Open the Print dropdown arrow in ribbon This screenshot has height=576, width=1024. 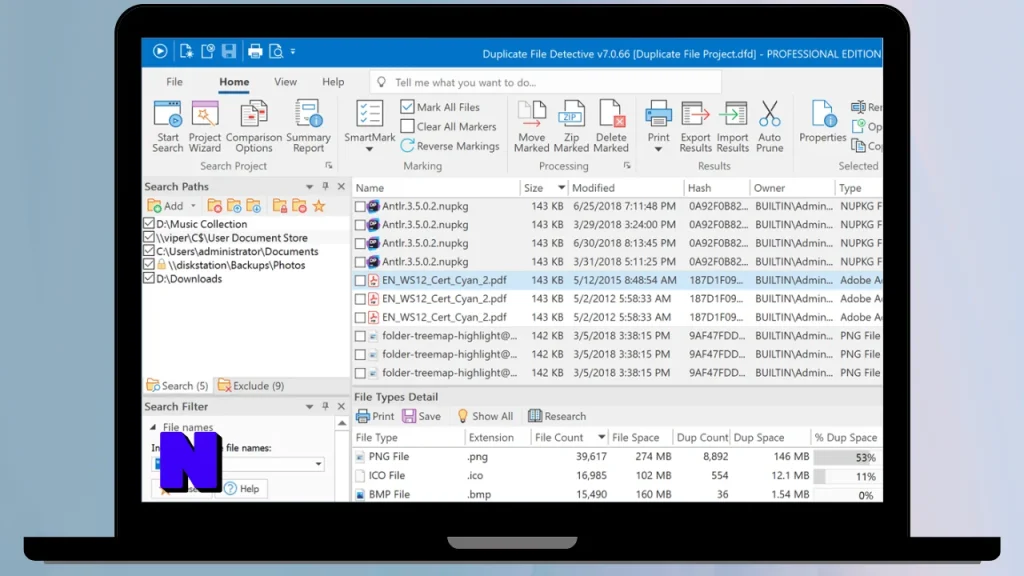(x=658, y=150)
